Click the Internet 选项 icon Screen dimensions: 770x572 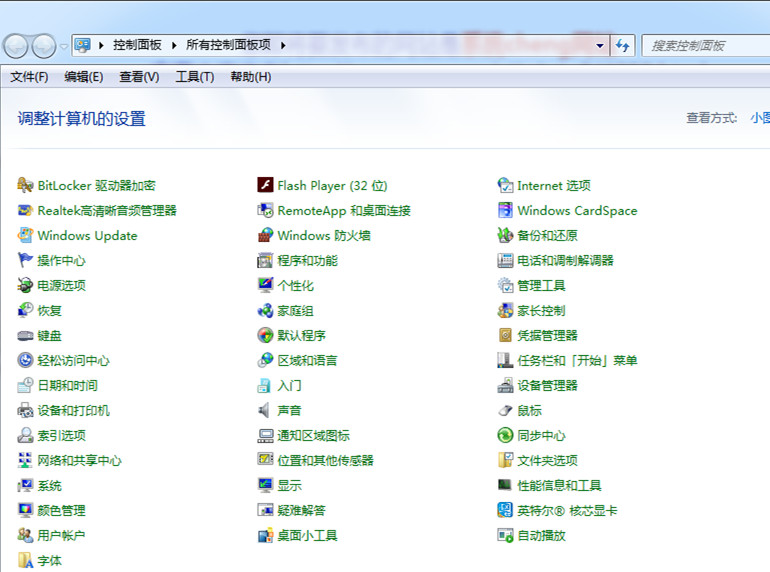point(505,185)
